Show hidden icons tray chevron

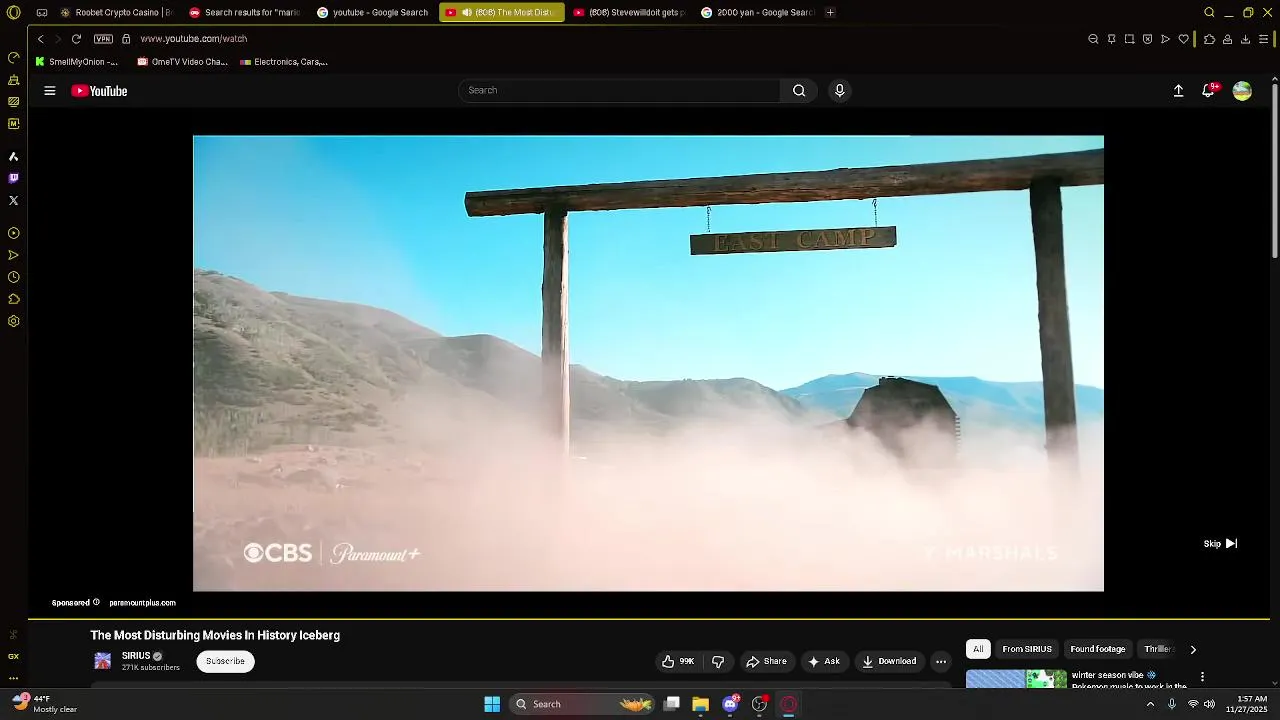(x=1150, y=704)
